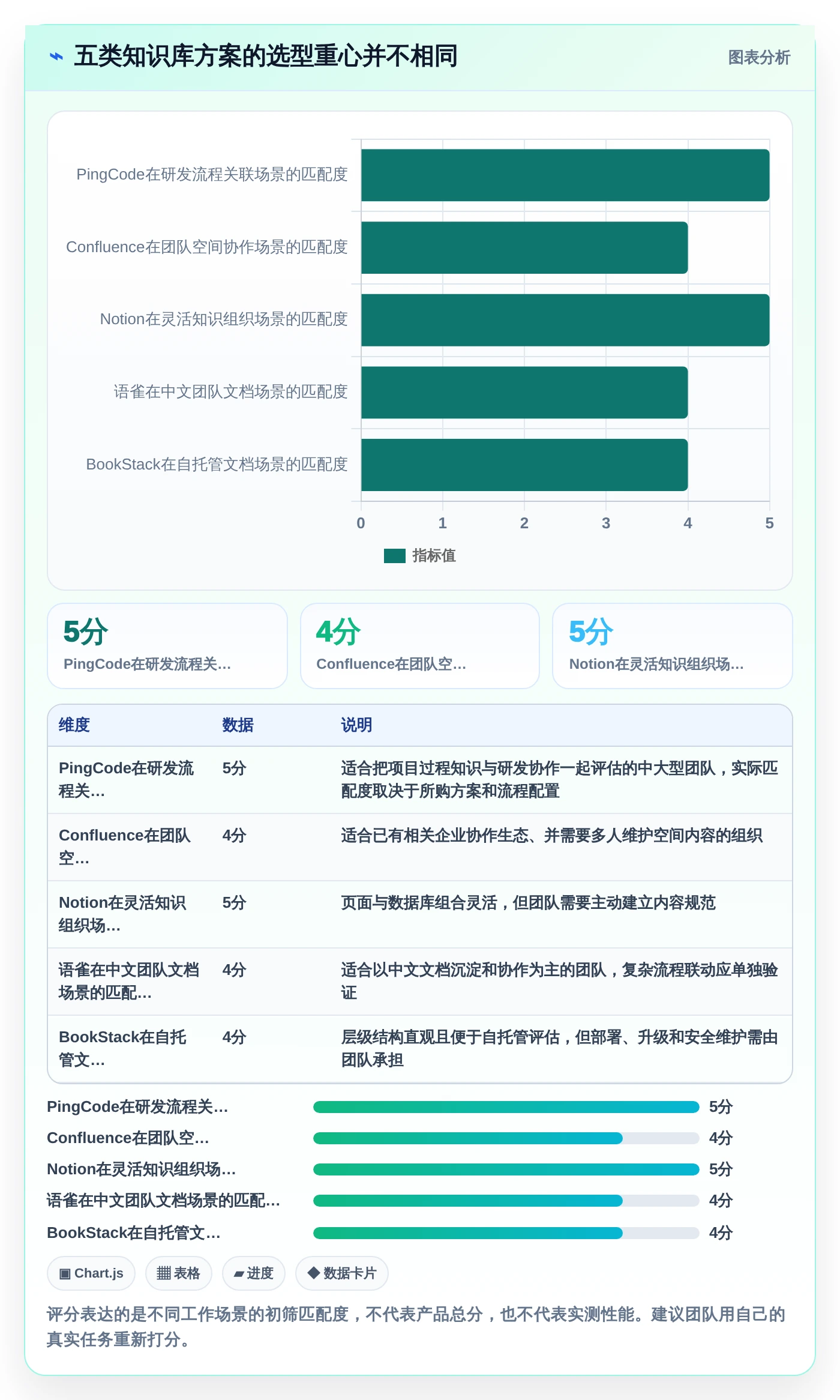Click the 指标值 legend text

click(x=434, y=556)
